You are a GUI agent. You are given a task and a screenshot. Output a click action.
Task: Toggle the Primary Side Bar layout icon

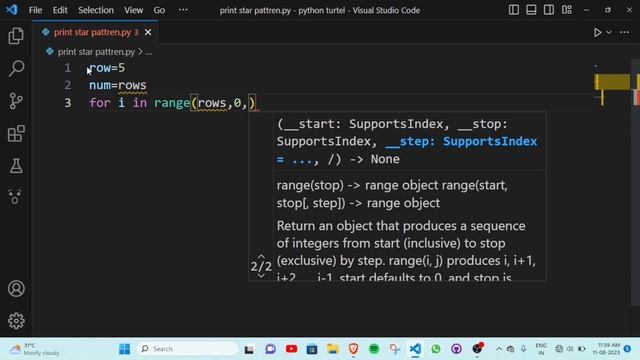(x=513, y=10)
